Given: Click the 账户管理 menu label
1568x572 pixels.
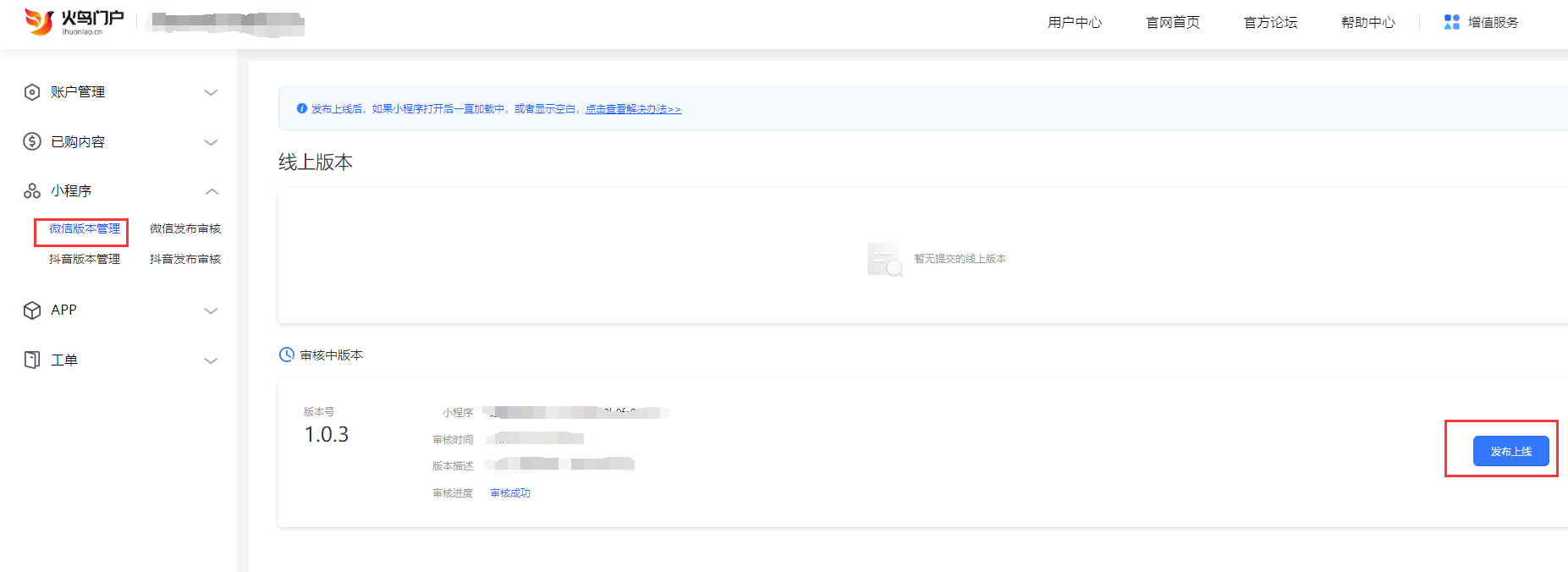Looking at the screenshot, I should (78, 92).
